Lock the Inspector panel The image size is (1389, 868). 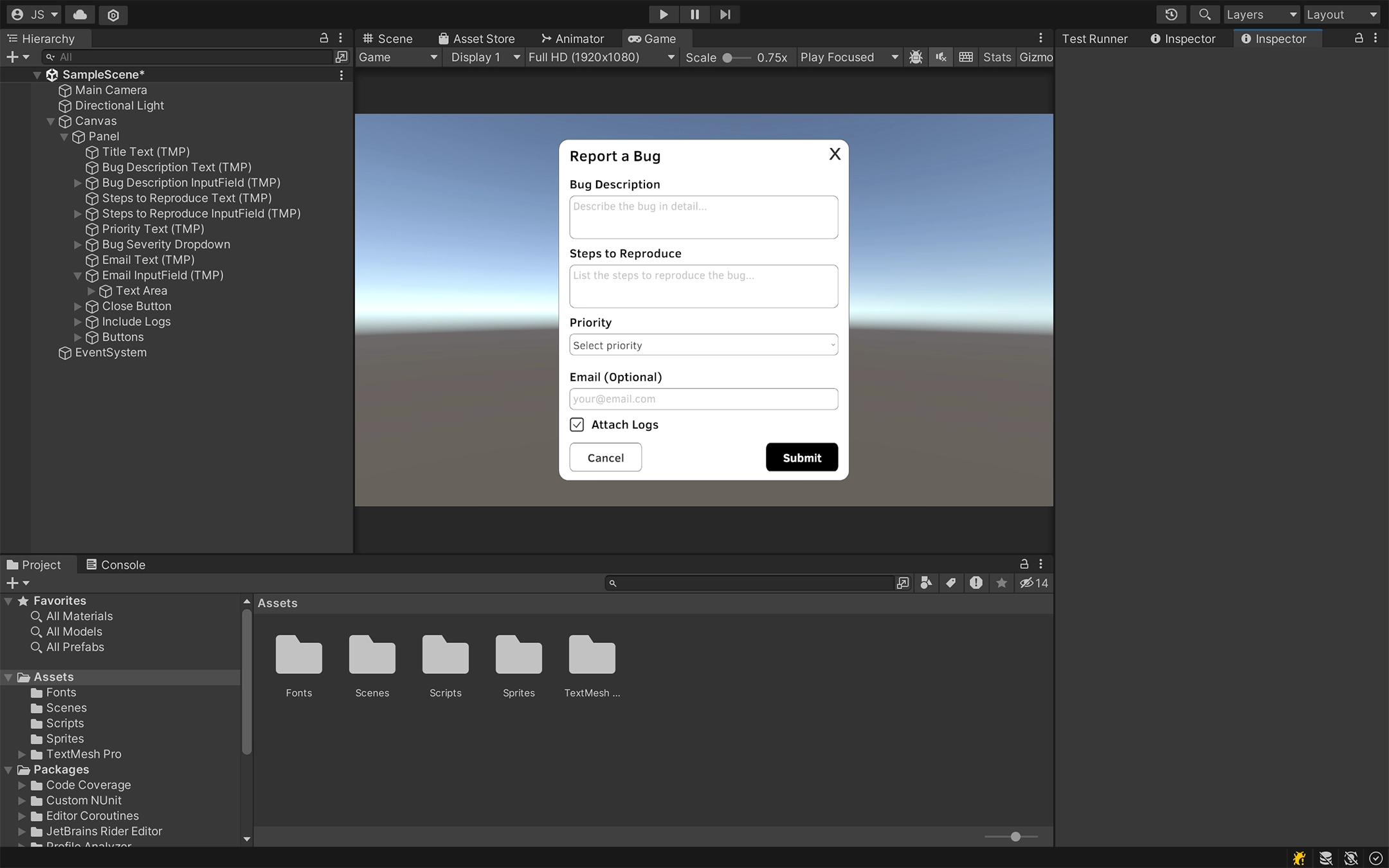coord(1357,39)
